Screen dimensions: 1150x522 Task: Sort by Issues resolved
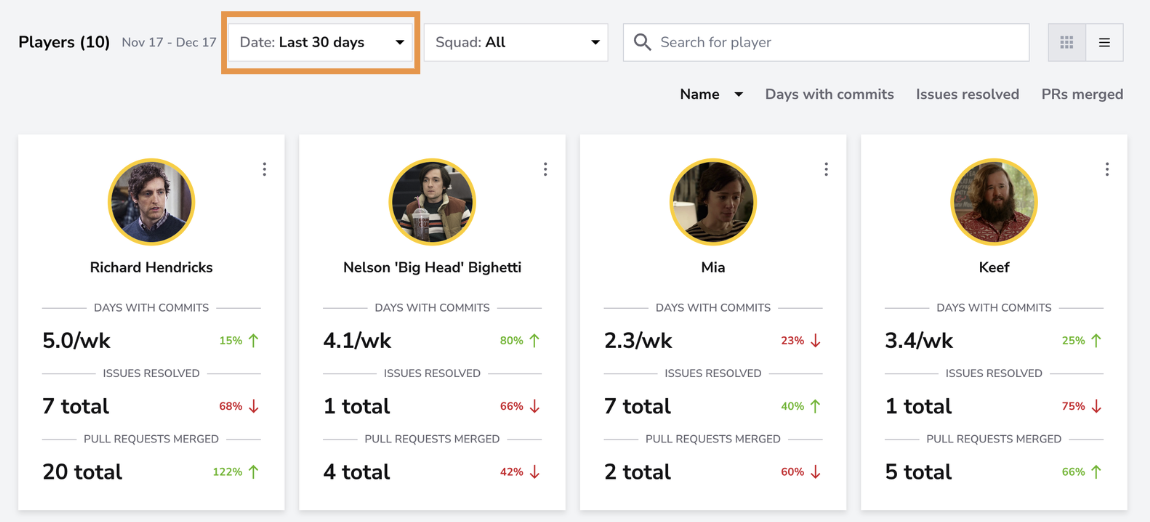coord(967,94)
